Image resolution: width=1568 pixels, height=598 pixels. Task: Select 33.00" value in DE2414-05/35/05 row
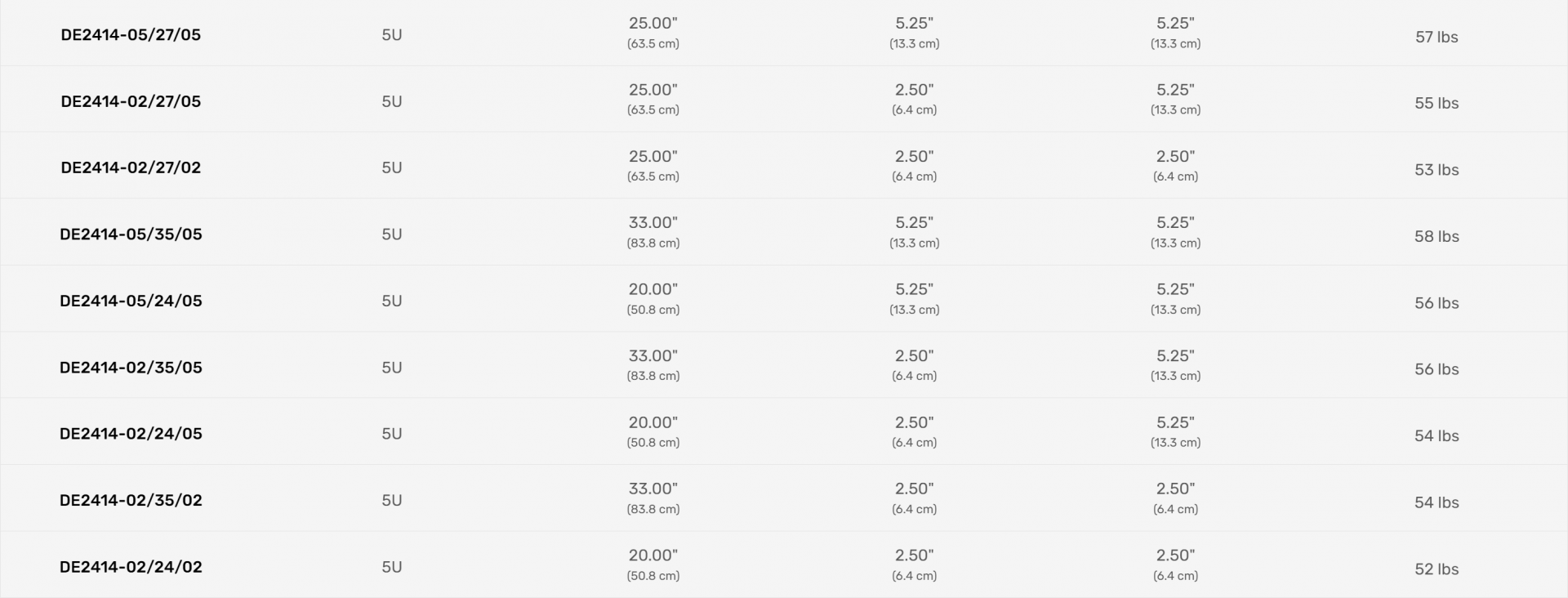(653, 223)
